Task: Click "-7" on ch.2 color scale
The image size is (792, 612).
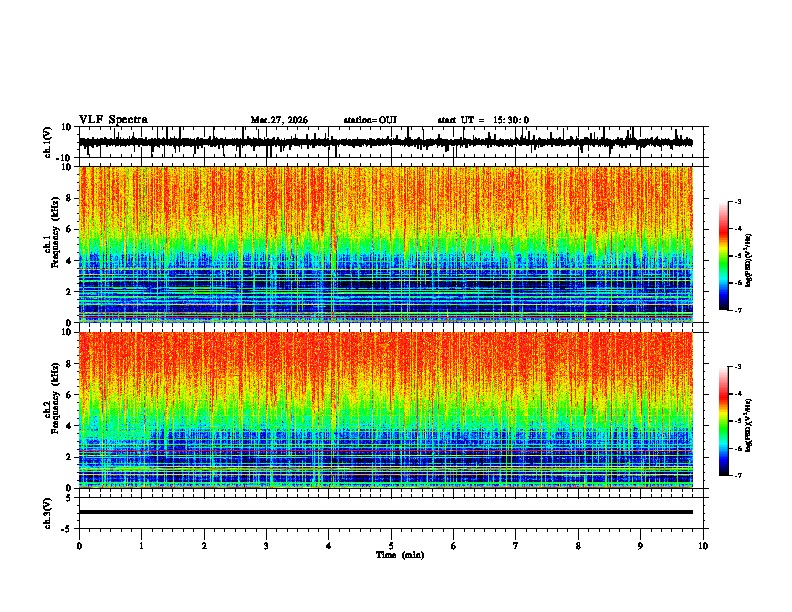Action: click(738, 475)
